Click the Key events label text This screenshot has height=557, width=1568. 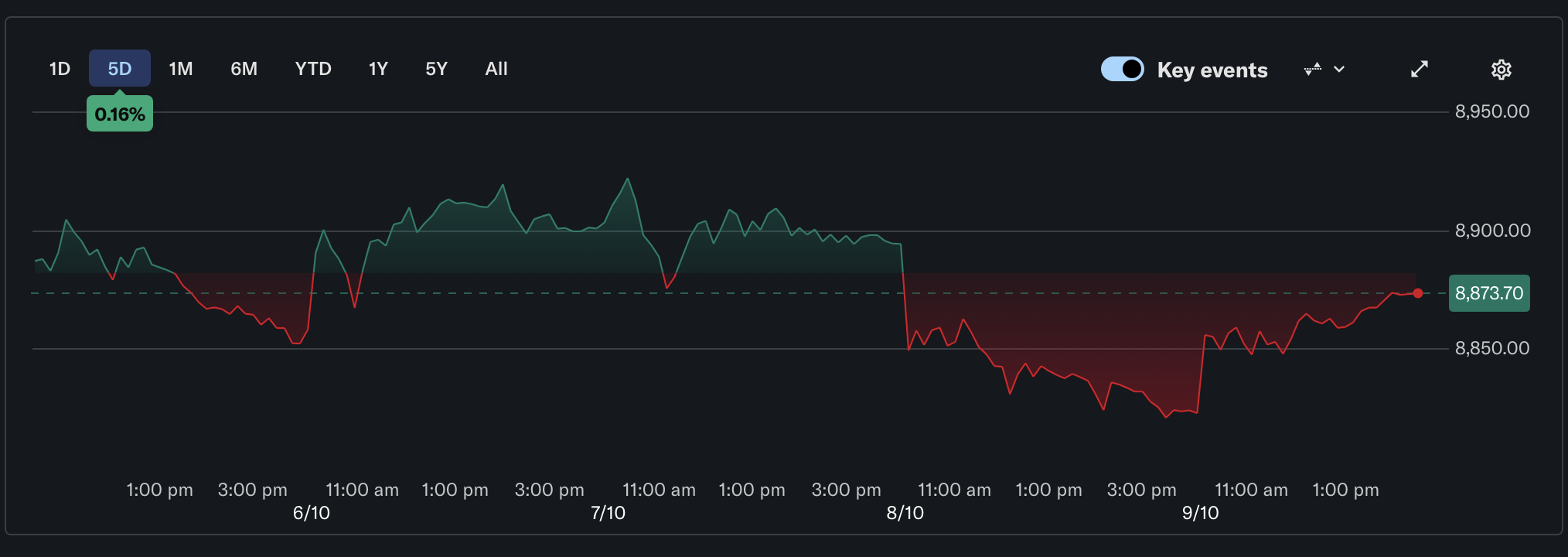1212,70
